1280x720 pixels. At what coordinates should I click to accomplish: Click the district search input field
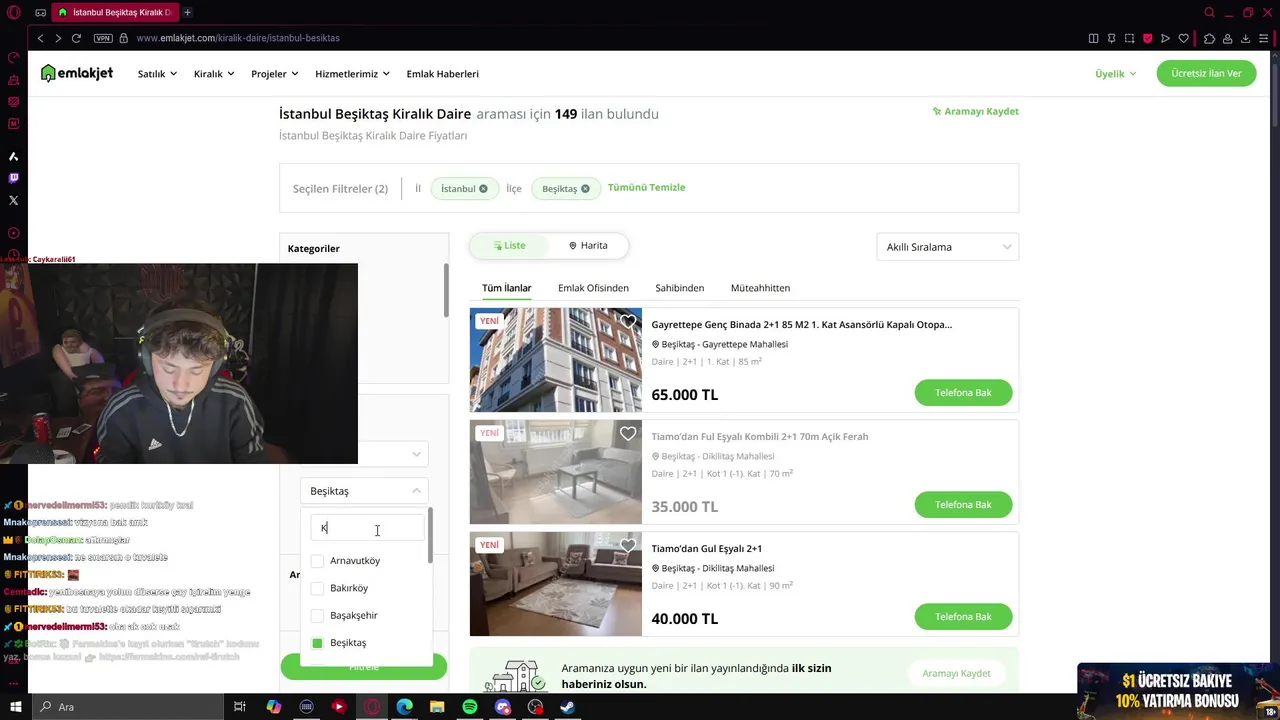coord(368,528)
